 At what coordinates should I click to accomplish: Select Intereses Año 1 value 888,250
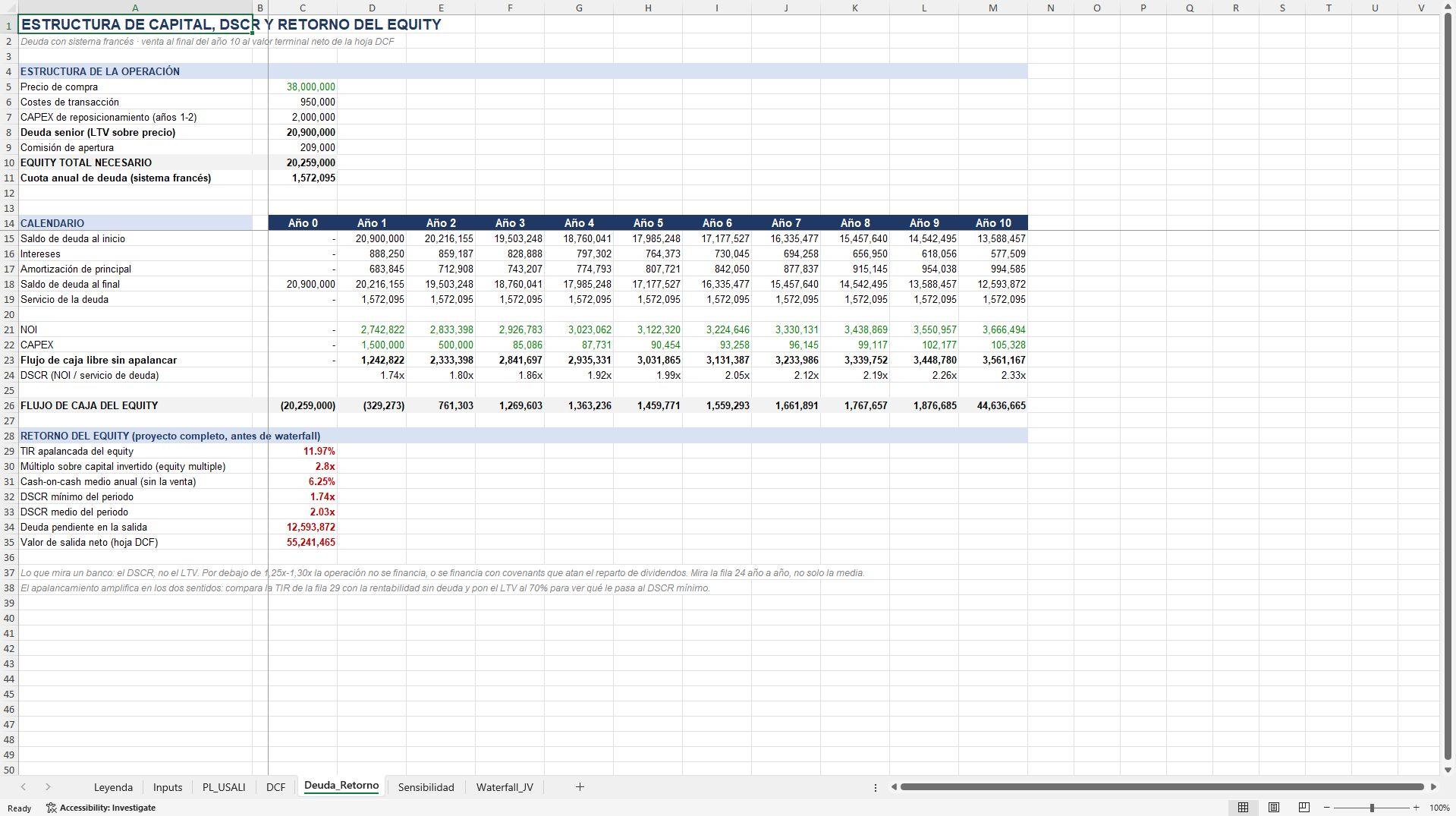coord(372,254)
